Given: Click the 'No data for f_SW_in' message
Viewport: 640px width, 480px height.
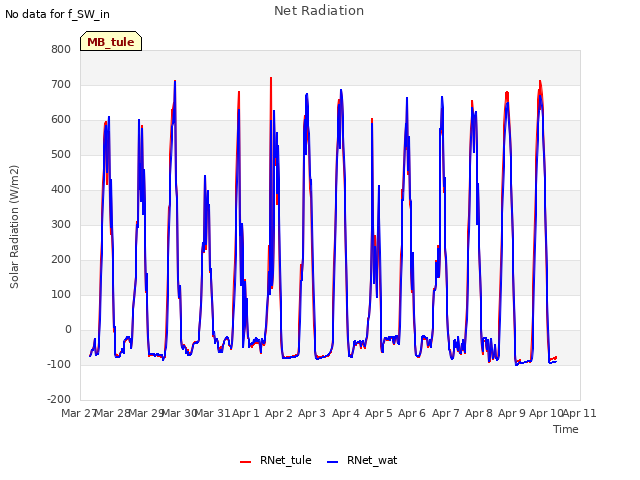Looking at the screenshot, I should pyautogui.click(x=57, y=14).
